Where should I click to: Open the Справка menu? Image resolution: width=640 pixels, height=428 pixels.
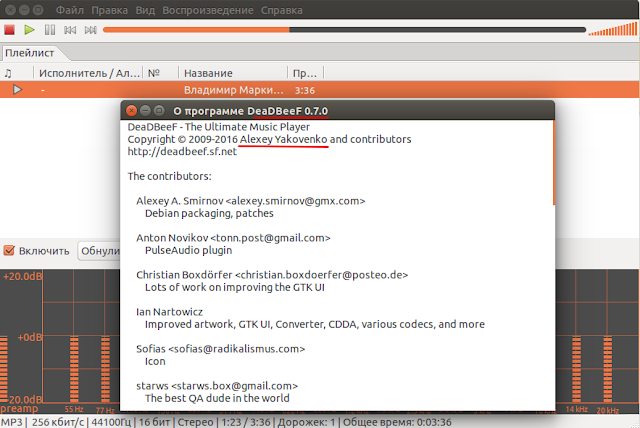(x=282, y=10)
